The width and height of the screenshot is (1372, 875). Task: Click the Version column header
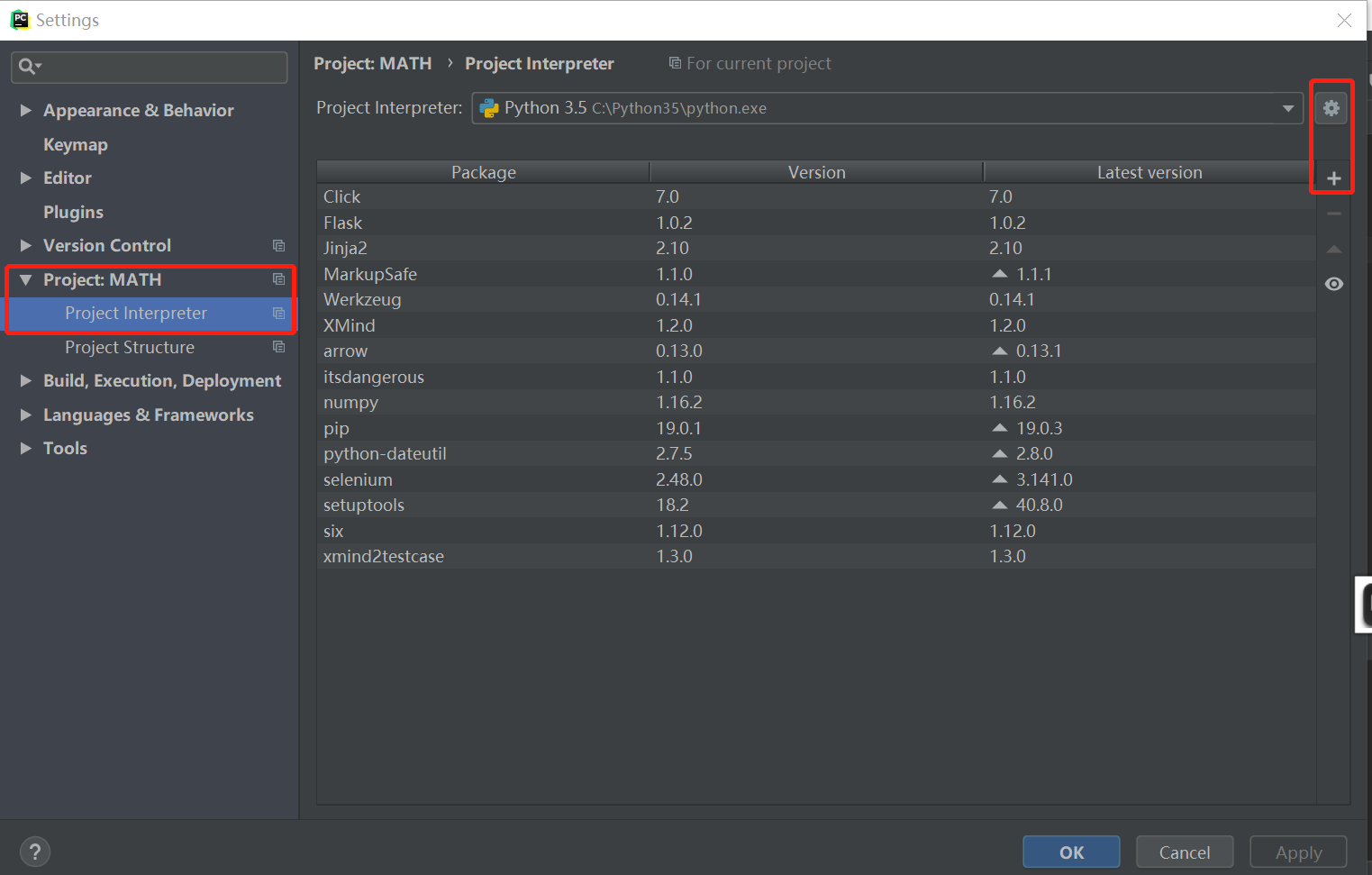click(x=816, y=172)
